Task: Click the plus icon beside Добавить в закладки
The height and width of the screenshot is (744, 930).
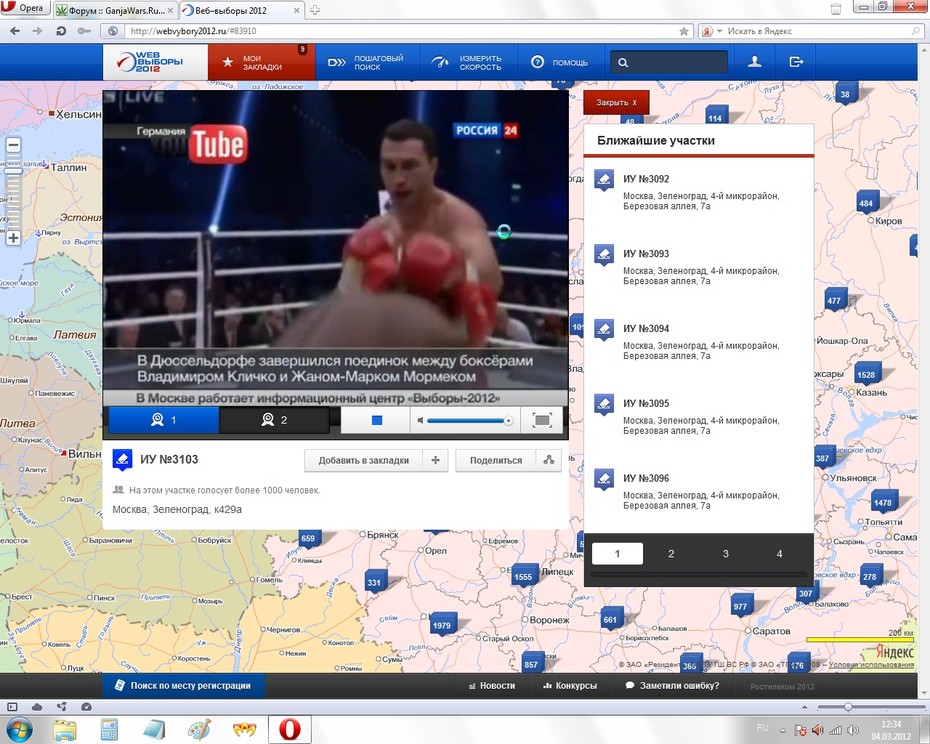Action: coord(435,460)
